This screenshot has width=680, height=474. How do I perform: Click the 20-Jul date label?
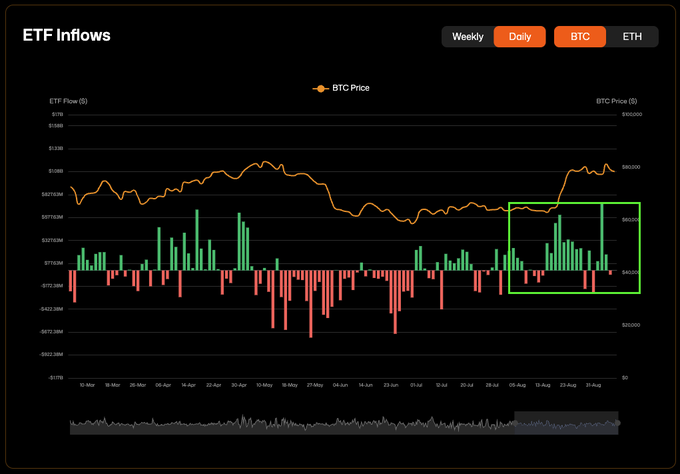[467, 385]
